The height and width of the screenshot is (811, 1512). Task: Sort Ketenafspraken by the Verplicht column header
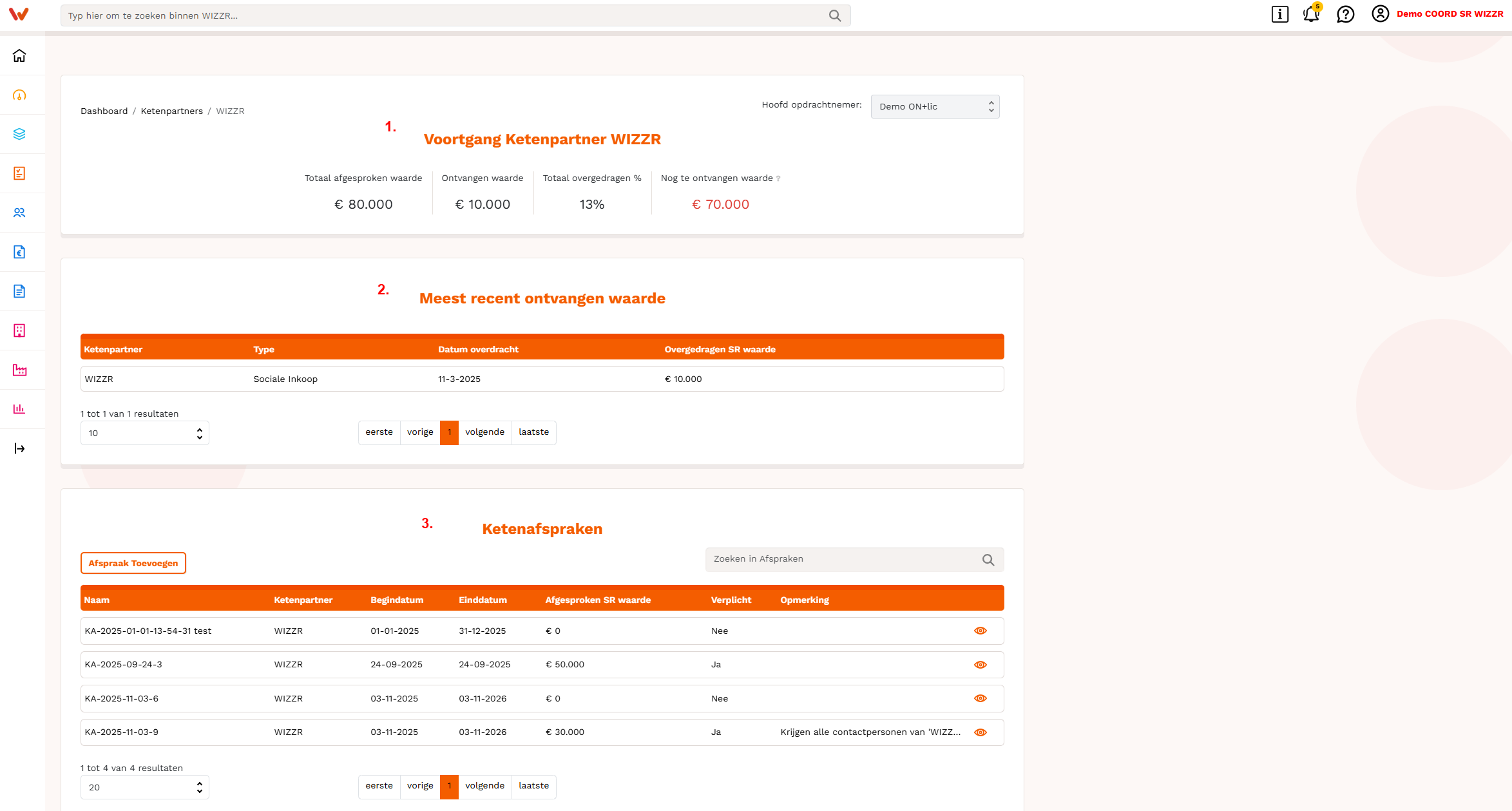click(731, 600)
